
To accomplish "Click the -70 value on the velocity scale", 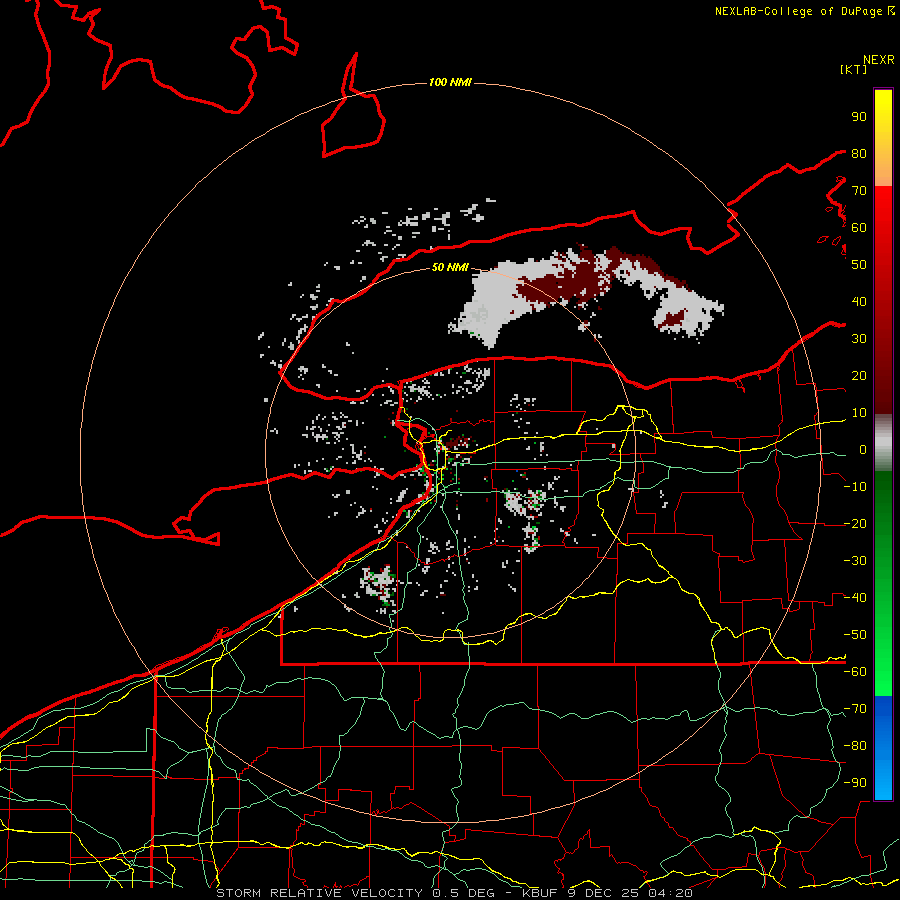I will [x=855, y=709].
